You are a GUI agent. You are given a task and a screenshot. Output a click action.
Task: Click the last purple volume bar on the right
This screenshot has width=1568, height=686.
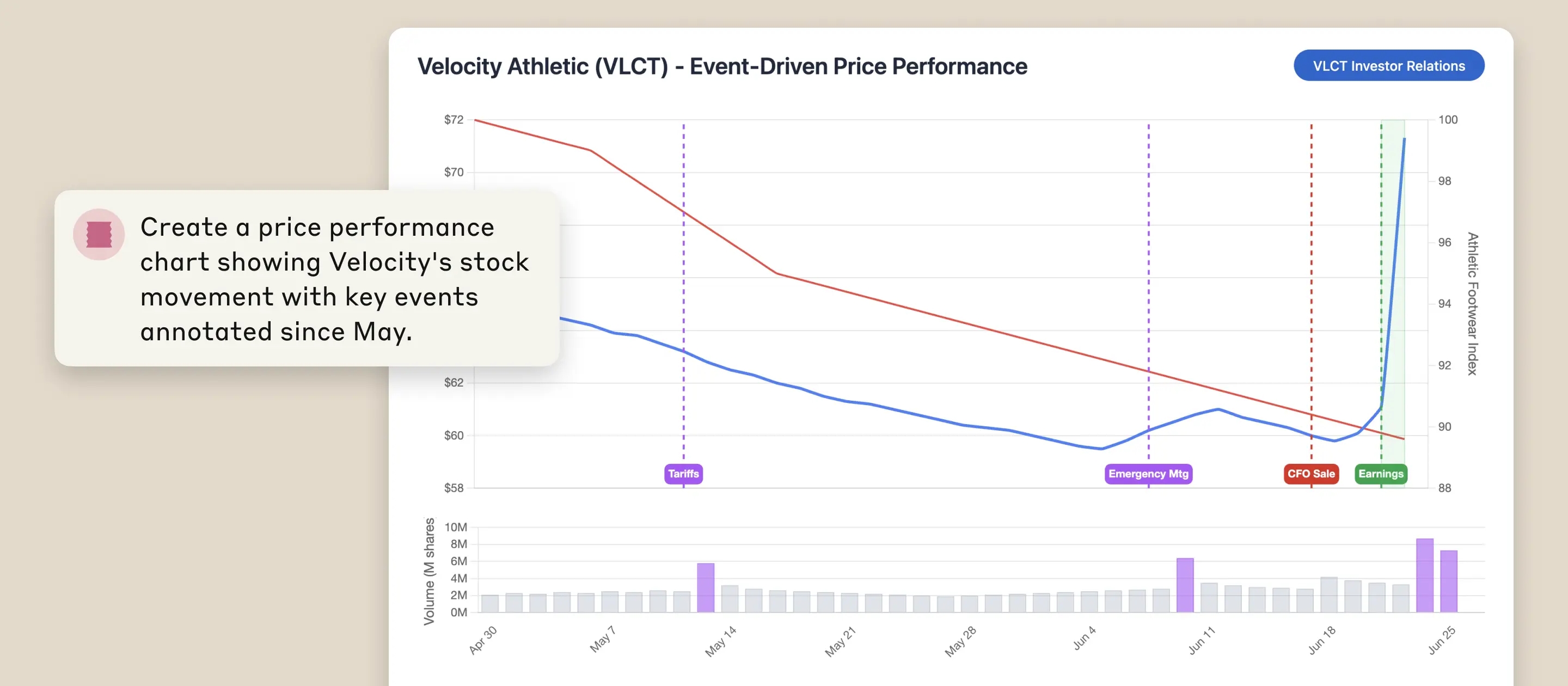(x=1449, y=581)
